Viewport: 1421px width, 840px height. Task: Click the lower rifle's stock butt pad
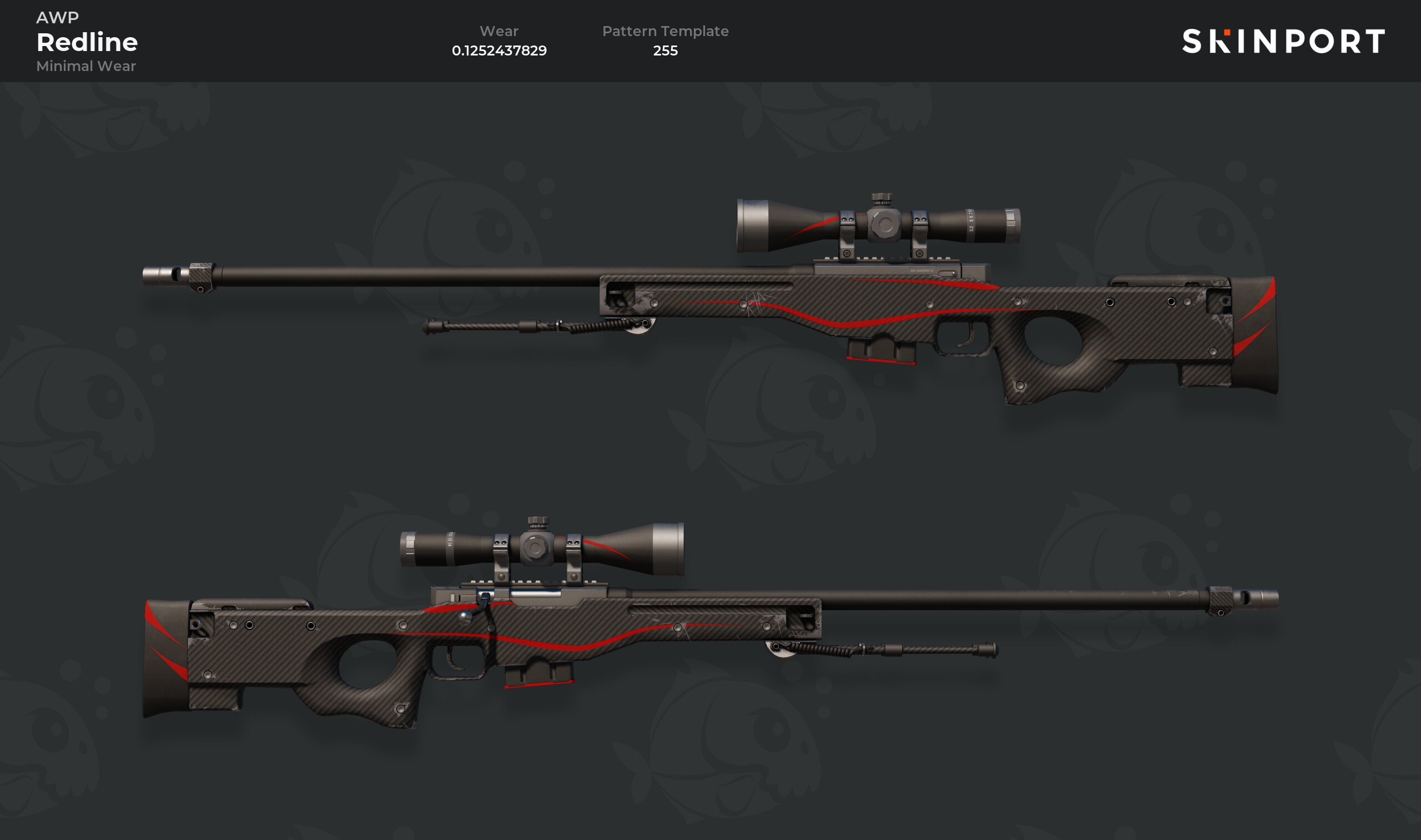[x=166, y=659]
